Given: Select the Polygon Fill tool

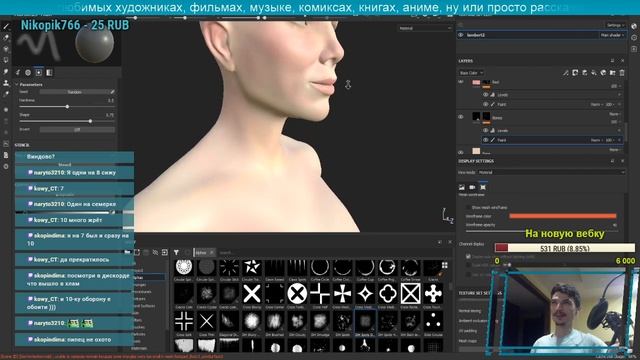Looking at the screenshot, I should 6,60.
